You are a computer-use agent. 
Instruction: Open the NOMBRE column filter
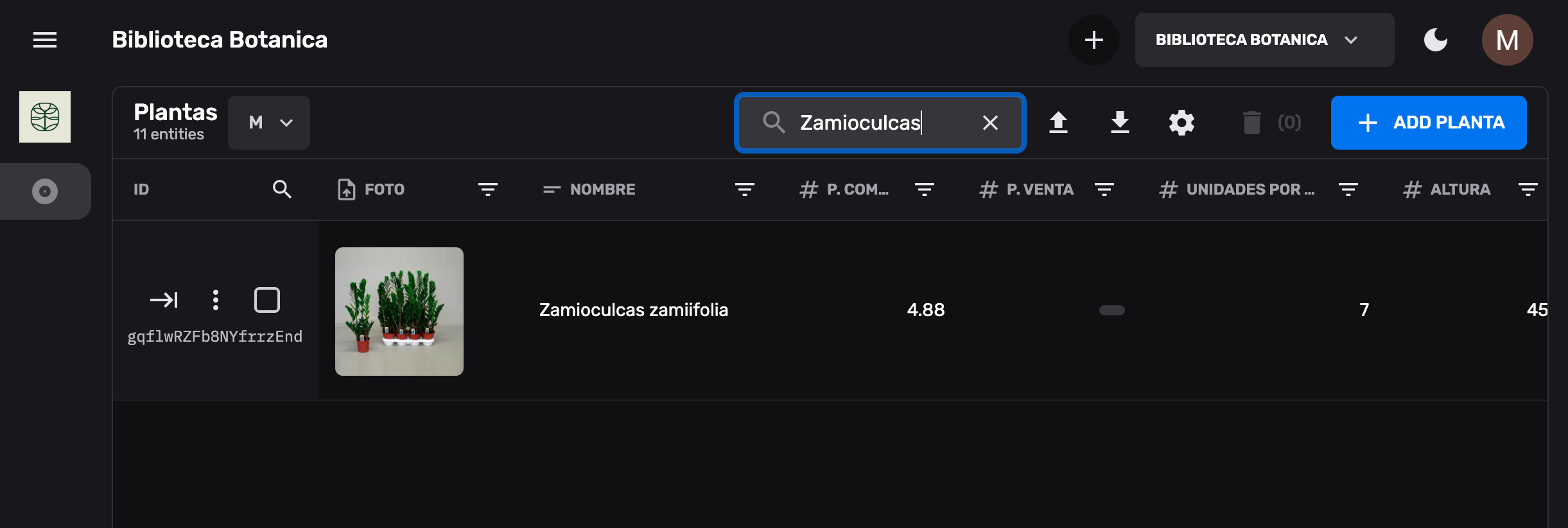pyautogui.click(x=744, y=189)
